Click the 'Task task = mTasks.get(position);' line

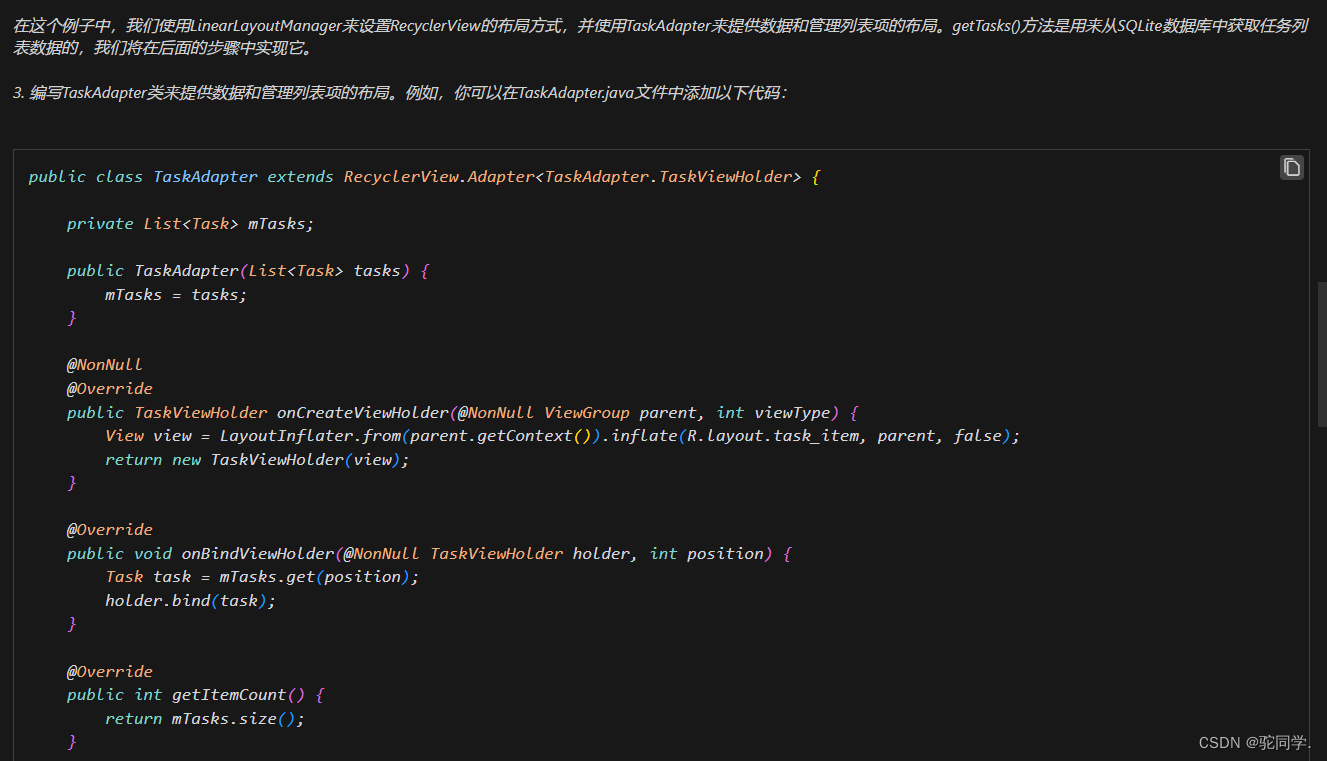pyautogui.click(x=262, y=577)
